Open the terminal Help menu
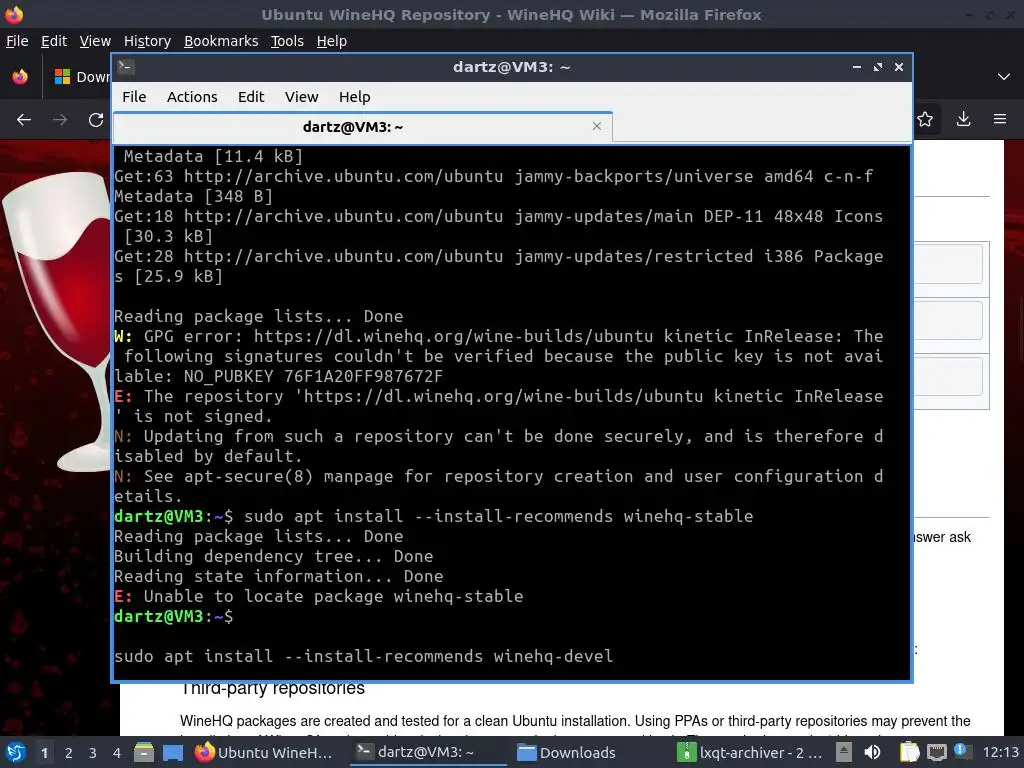Viewport: 1024px width, 768px height. (x=355, y=97)
